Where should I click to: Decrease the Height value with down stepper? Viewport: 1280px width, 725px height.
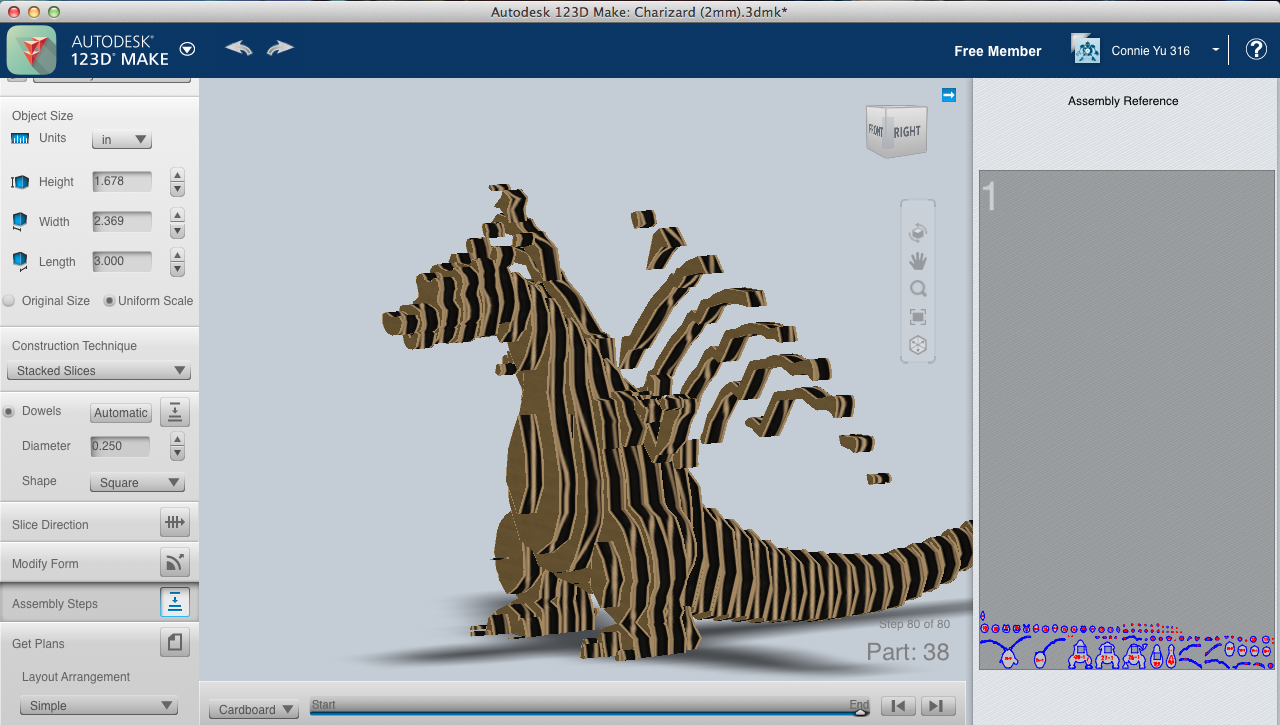coord(177,190)
